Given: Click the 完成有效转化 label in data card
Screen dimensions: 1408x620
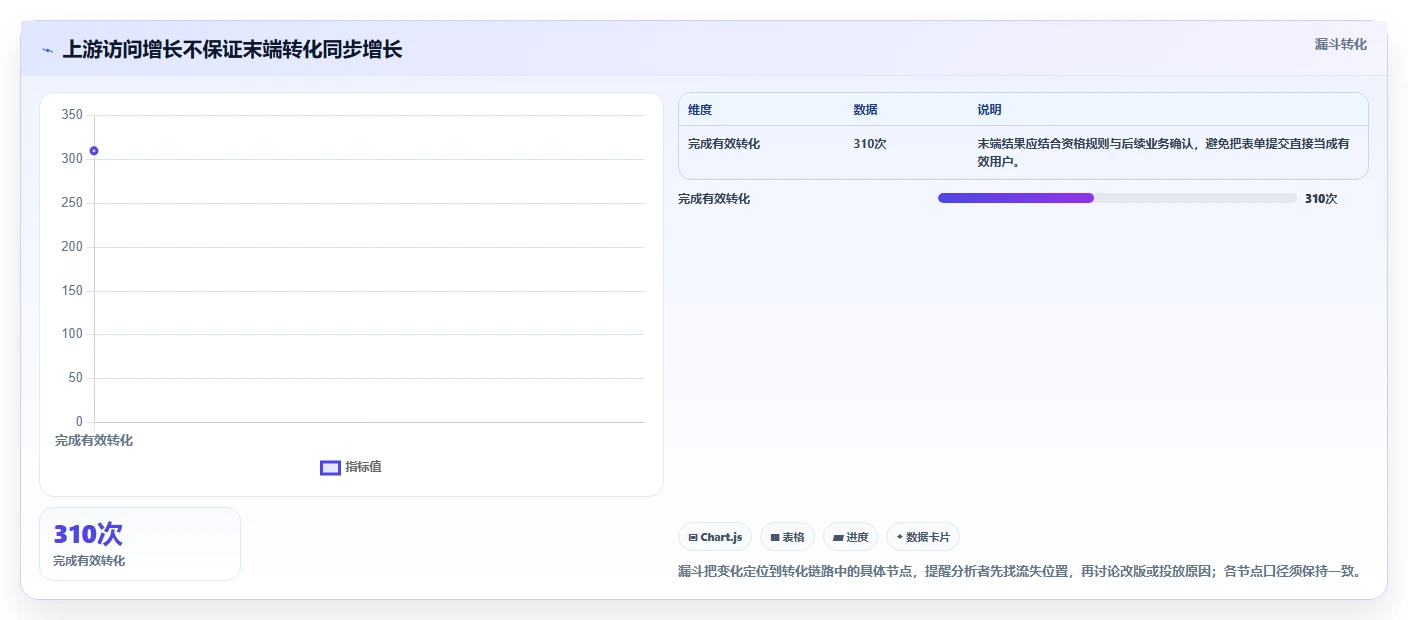Looking at the screenshot, I should 89,561.
